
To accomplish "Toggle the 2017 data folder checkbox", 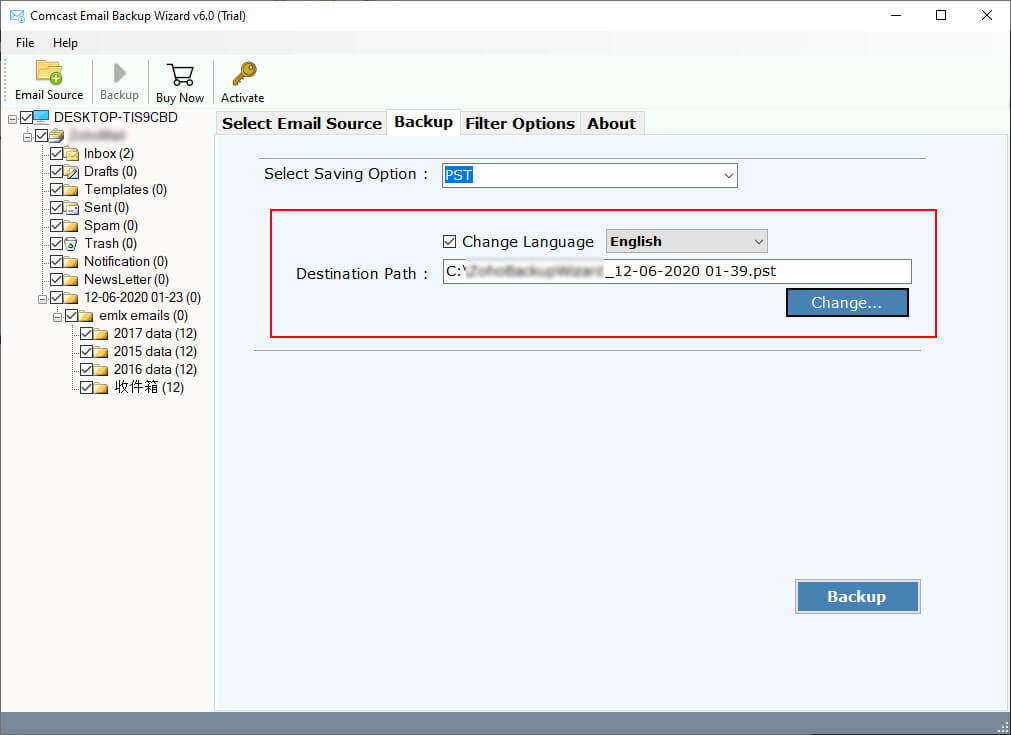I will click(x=87, y=334).
